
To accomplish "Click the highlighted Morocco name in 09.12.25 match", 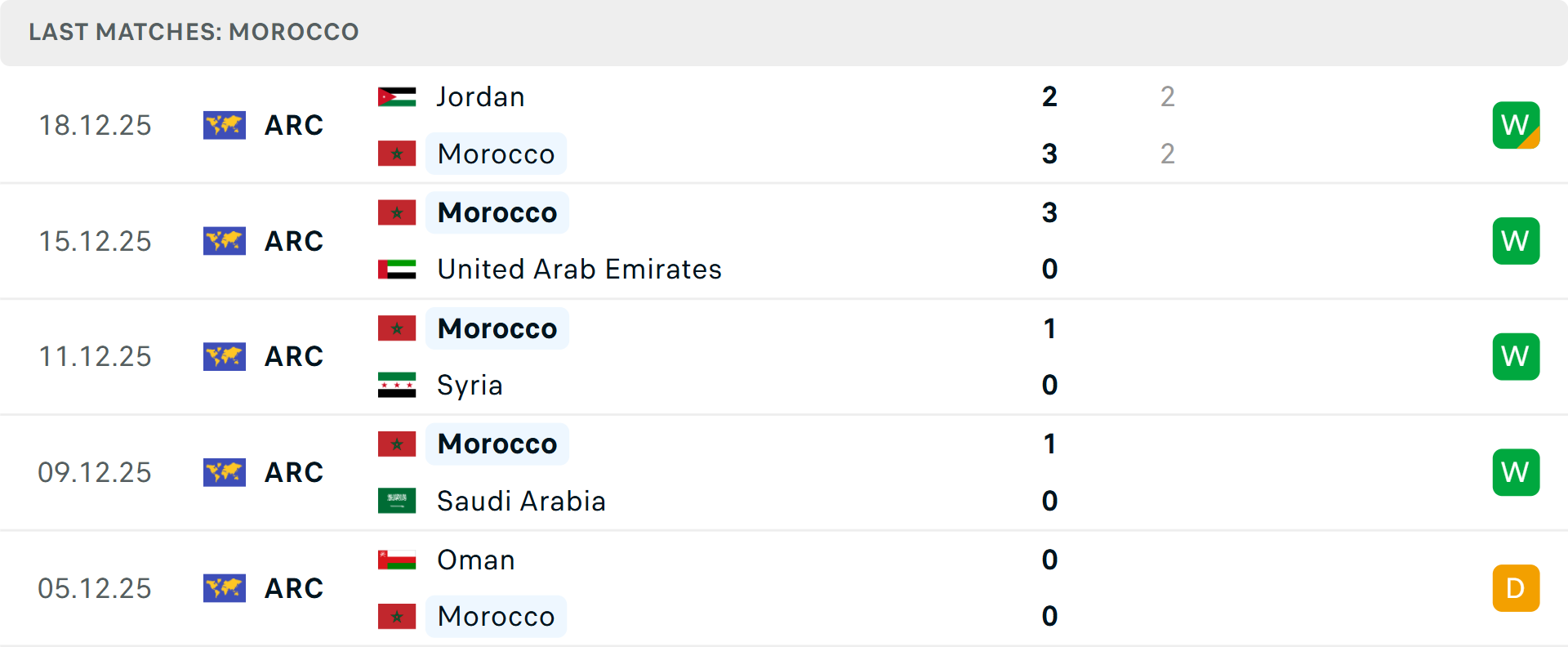I will (497, 444).
